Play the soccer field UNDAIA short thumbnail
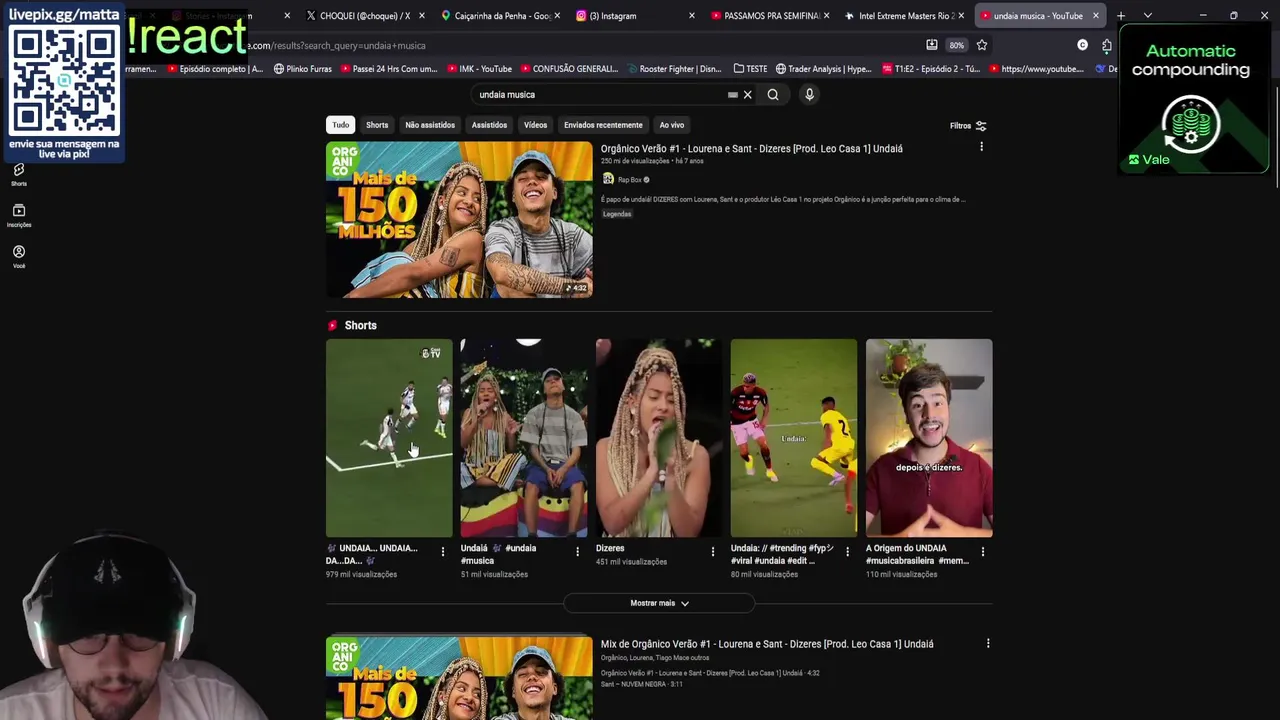 389,438
